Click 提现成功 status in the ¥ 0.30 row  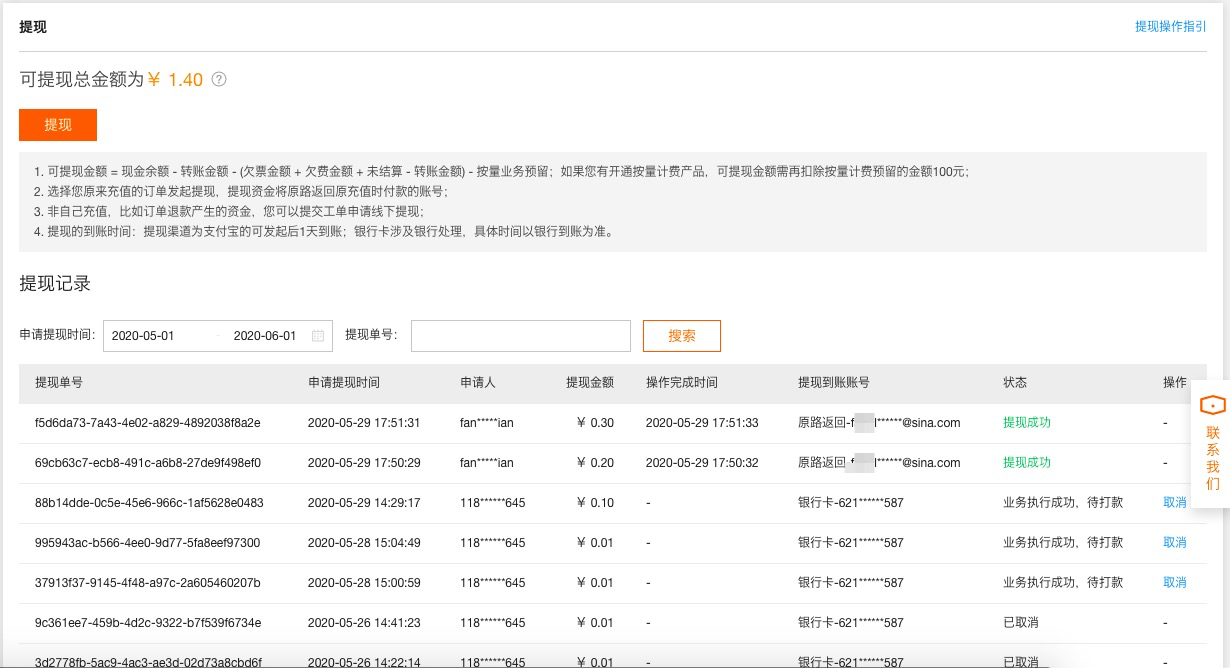pyautogui.click(x=1027, y=423)
